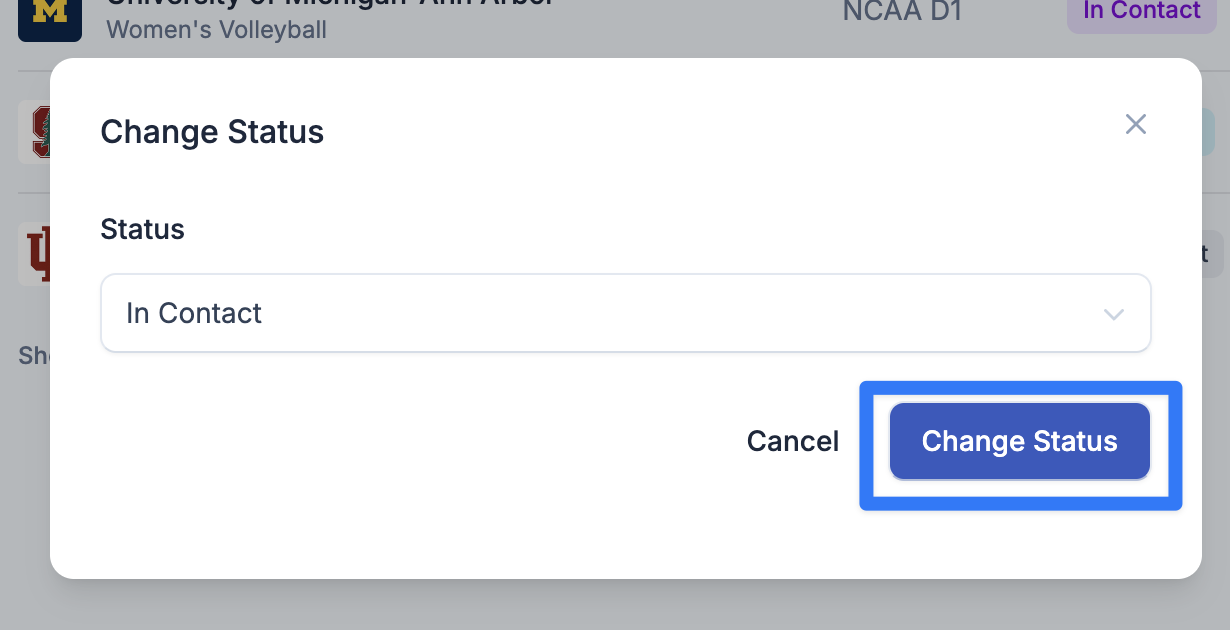The width and height of the screenshot is (1230, 630).
Task: Click the partially hidden Indiana University trident logo
Action: [x=34, y=253]
